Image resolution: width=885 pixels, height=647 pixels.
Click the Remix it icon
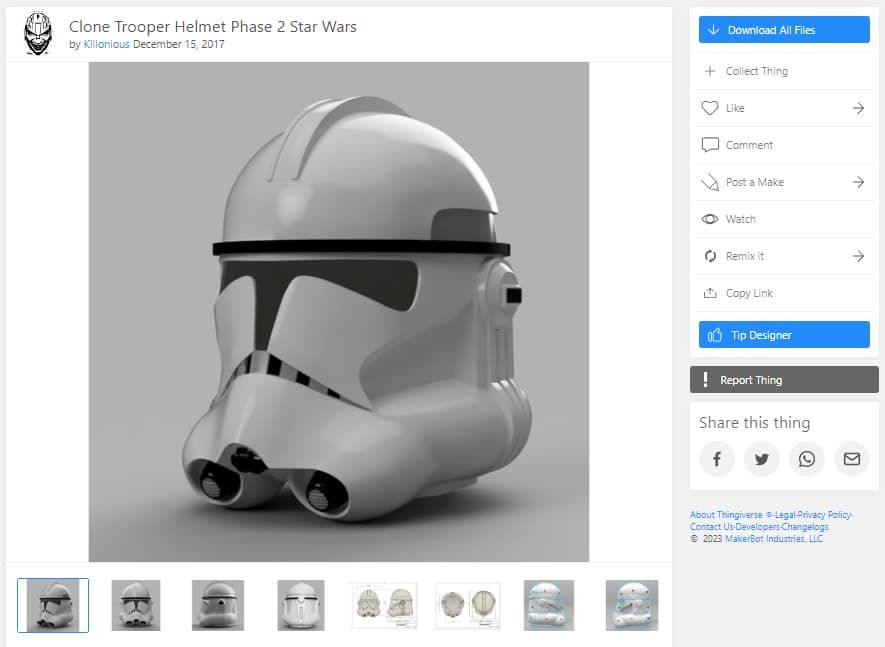[x=710, y=256]
